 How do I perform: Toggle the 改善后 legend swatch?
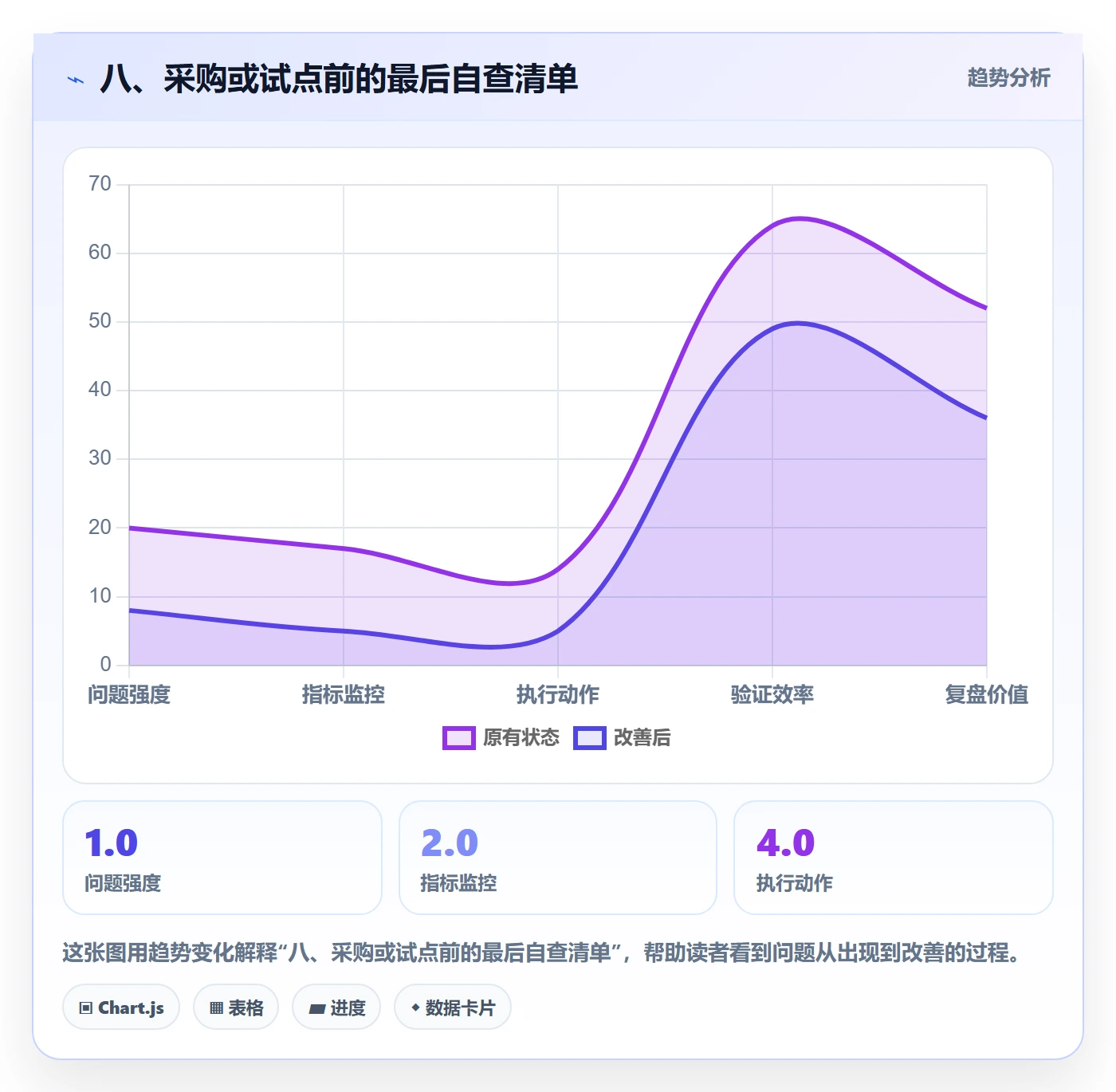[x=590, y=738]
